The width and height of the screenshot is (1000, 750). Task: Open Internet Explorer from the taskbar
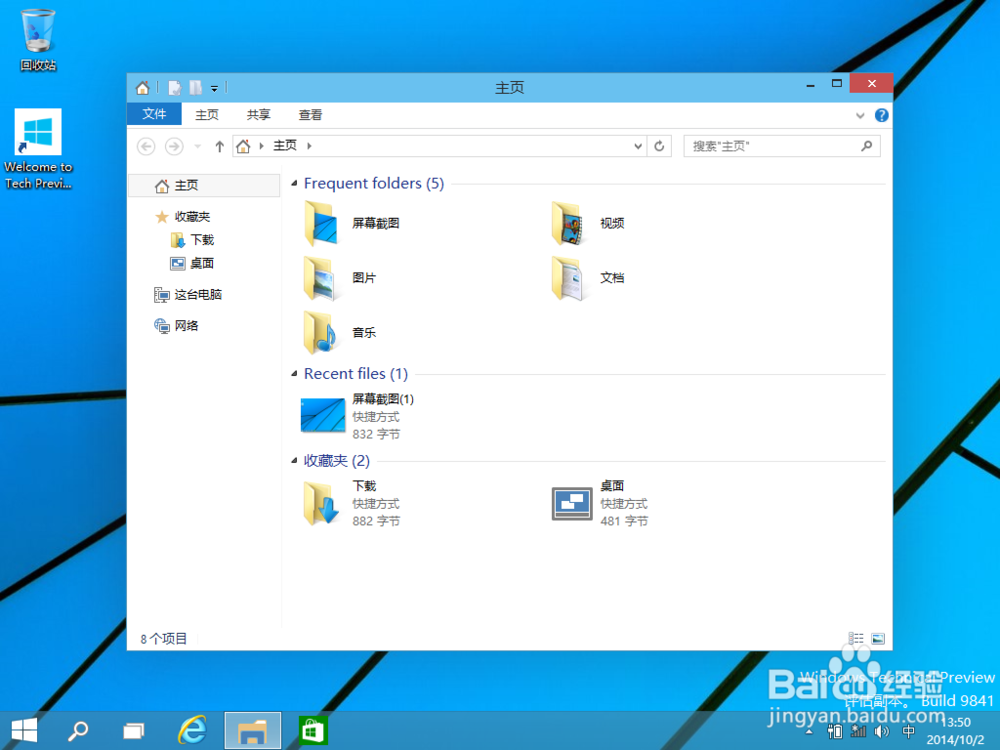[192, 730]
